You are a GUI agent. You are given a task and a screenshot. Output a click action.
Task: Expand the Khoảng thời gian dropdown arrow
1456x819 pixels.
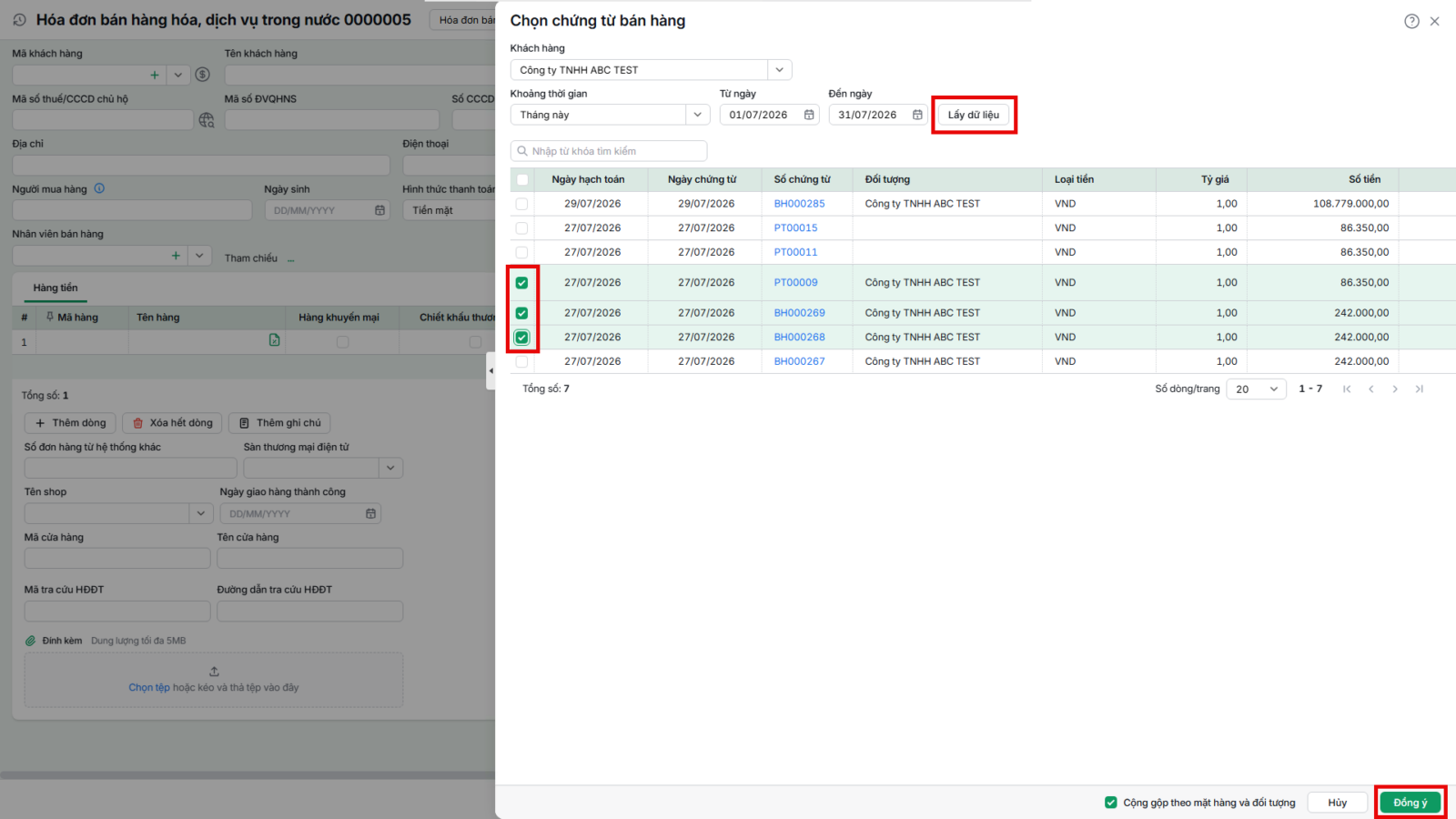[x=698, y=115]
